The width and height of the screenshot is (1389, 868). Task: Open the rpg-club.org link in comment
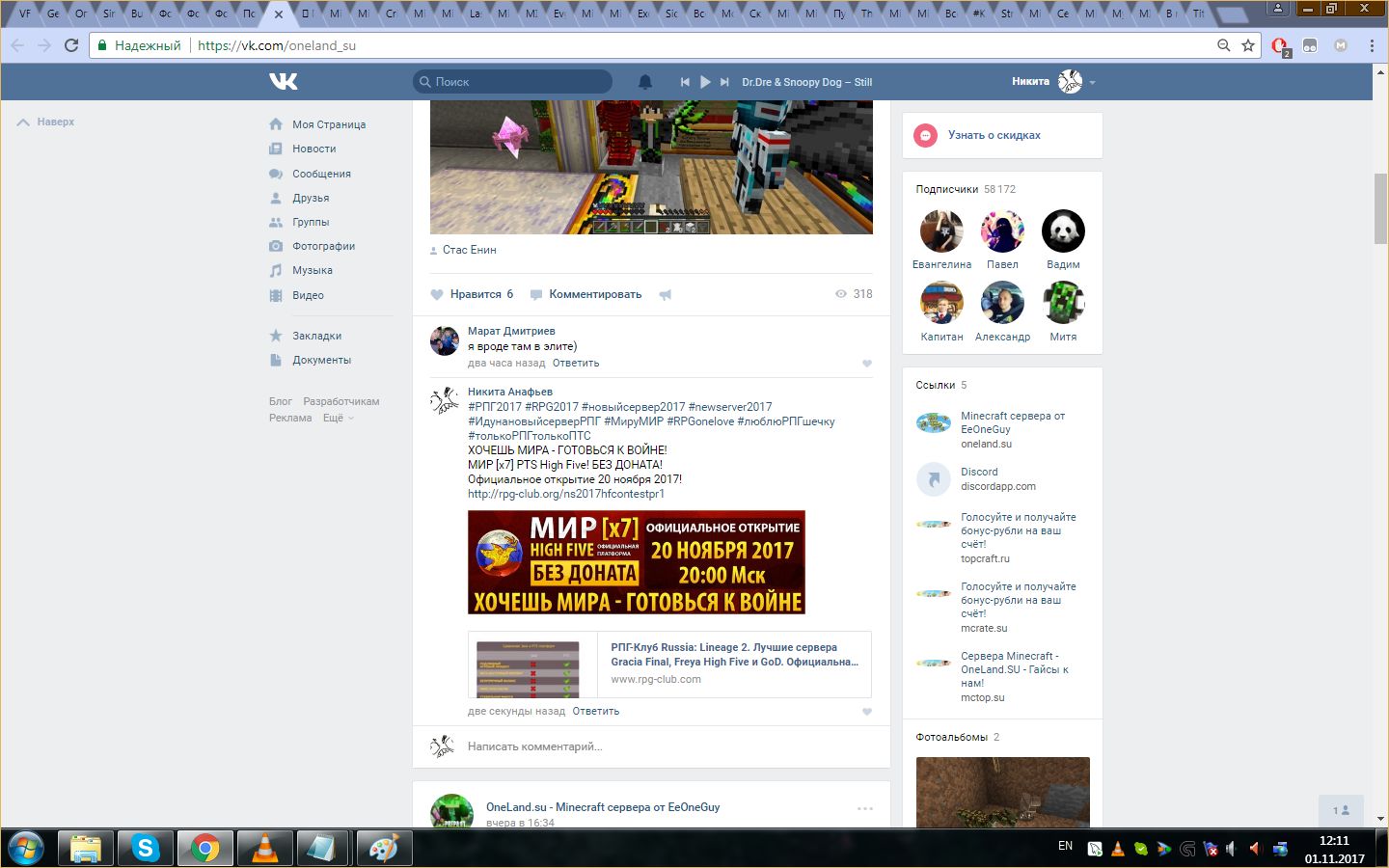coord(565,494)
